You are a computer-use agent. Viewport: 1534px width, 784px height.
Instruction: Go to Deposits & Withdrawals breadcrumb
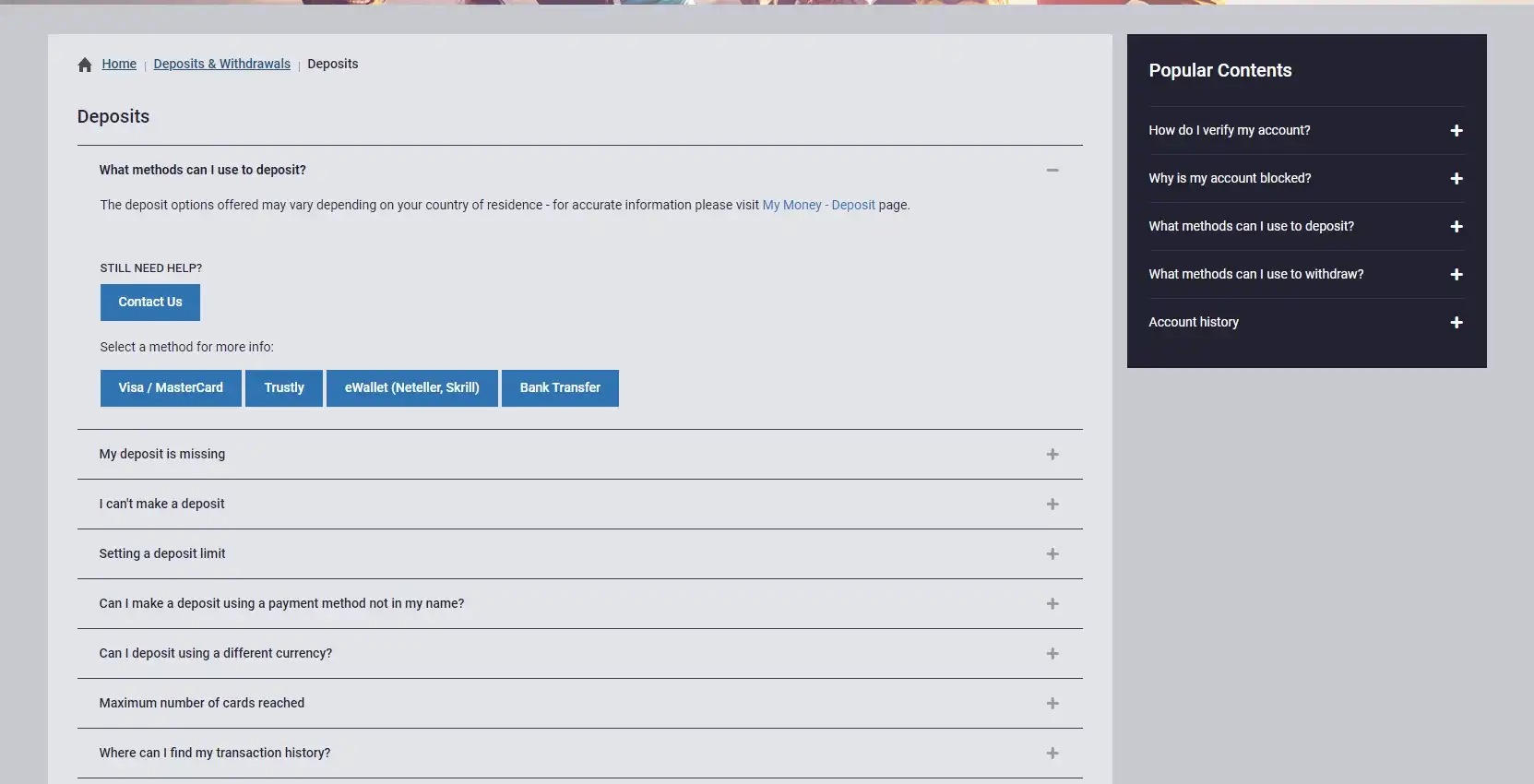[x=221, y=64]
